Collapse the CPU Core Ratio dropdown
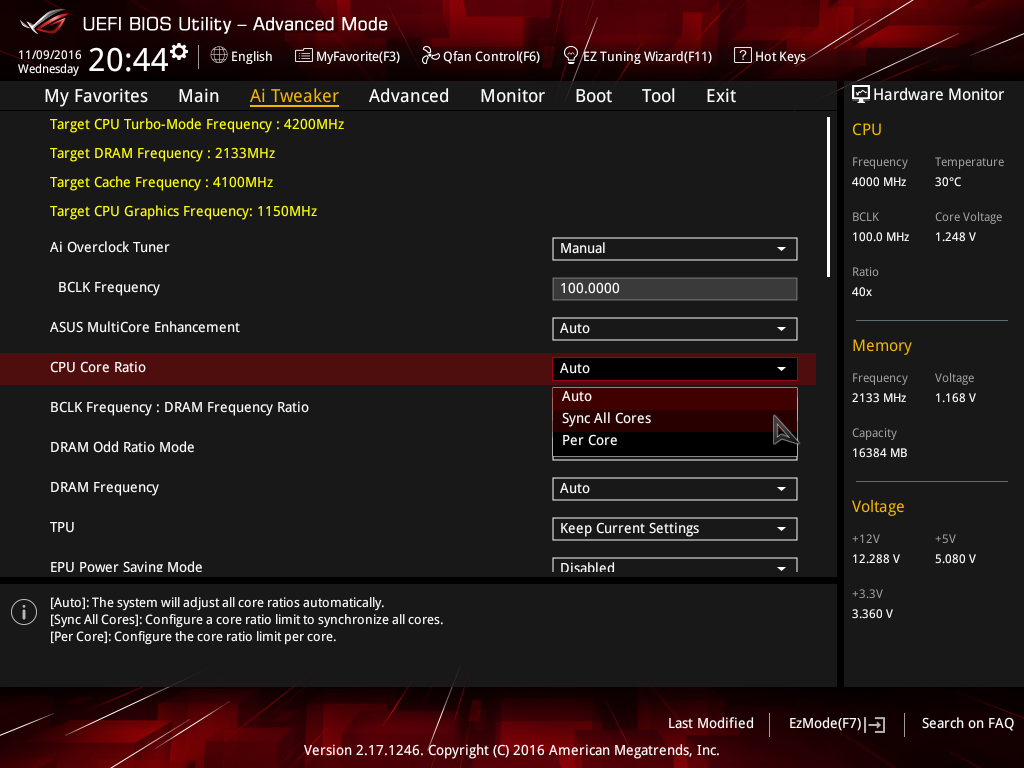The width and height of the screenshot is (1024, 768). click(675, 368)
